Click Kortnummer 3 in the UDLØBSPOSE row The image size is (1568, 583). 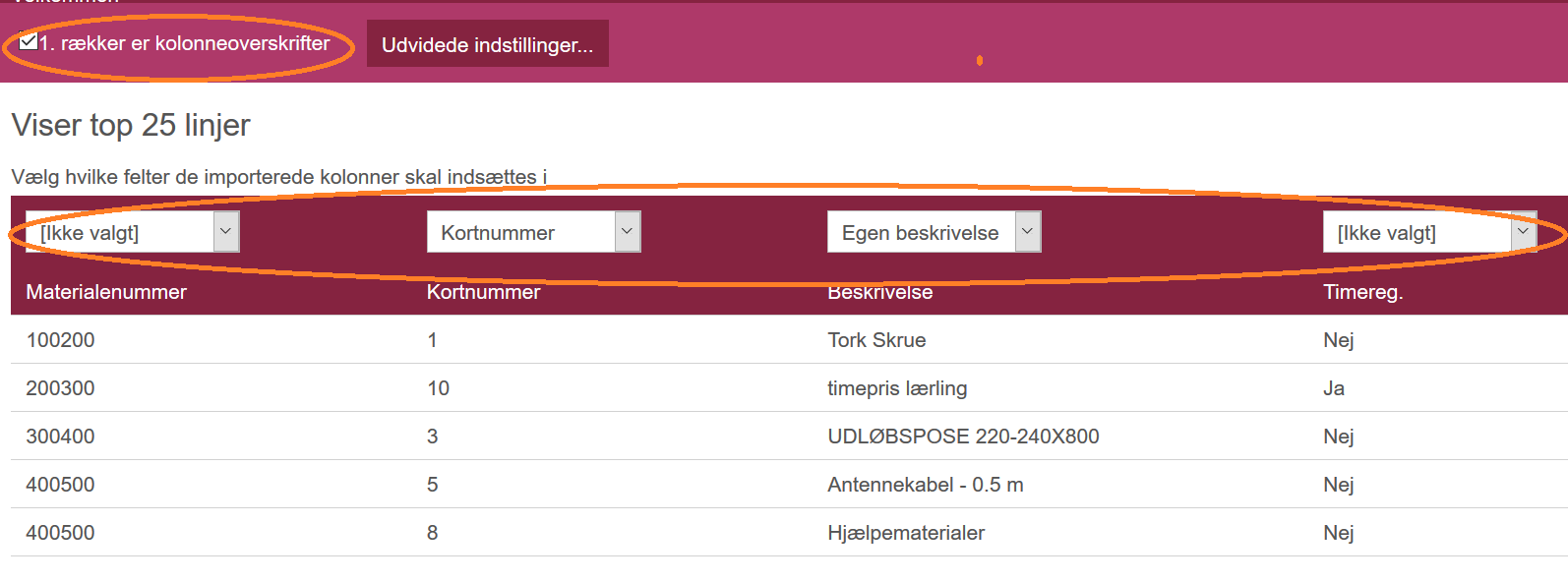click(432, 437)
